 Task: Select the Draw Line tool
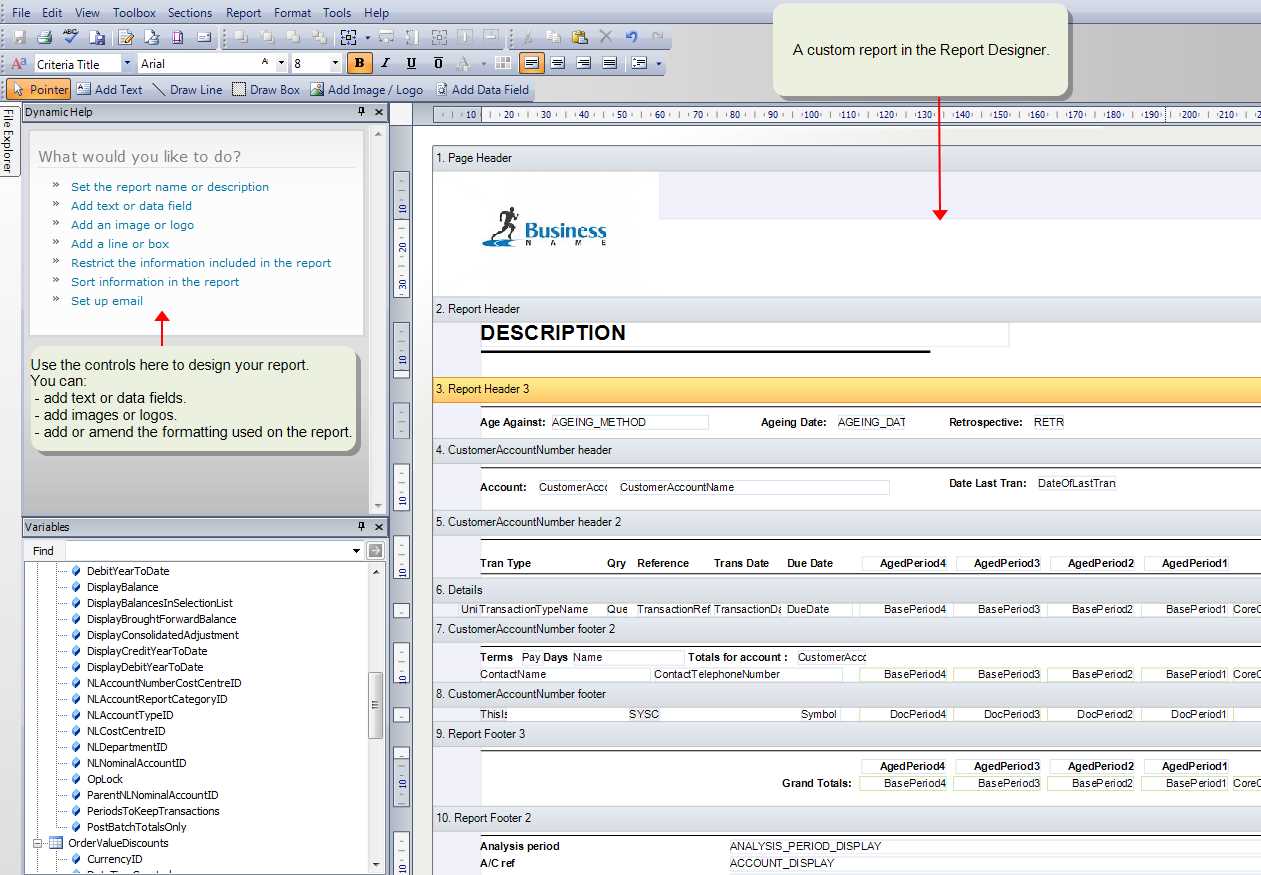[x=188, y=89]
